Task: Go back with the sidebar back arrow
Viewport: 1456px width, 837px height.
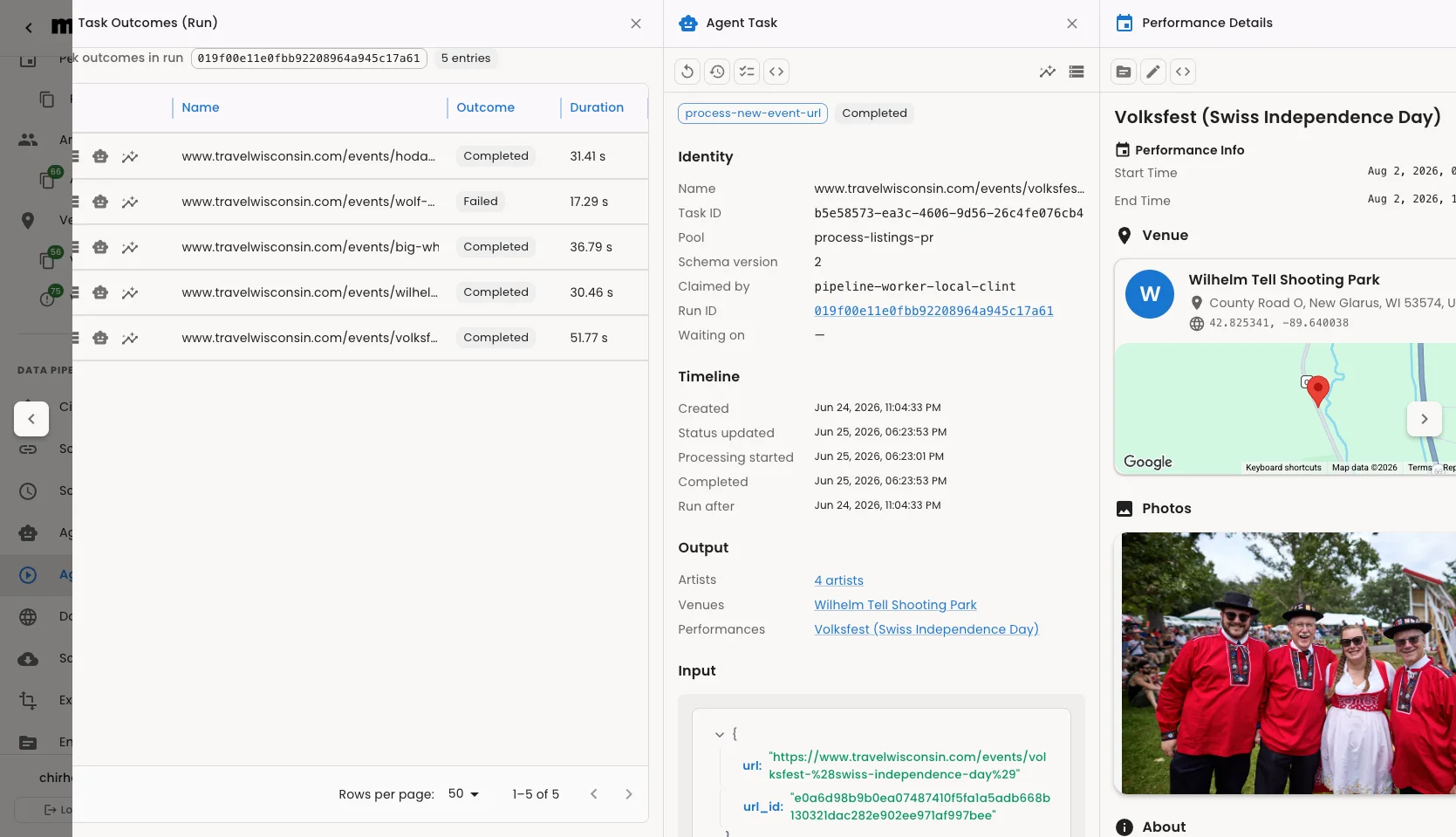Action: pyautogui.click(x=29, y=28)
